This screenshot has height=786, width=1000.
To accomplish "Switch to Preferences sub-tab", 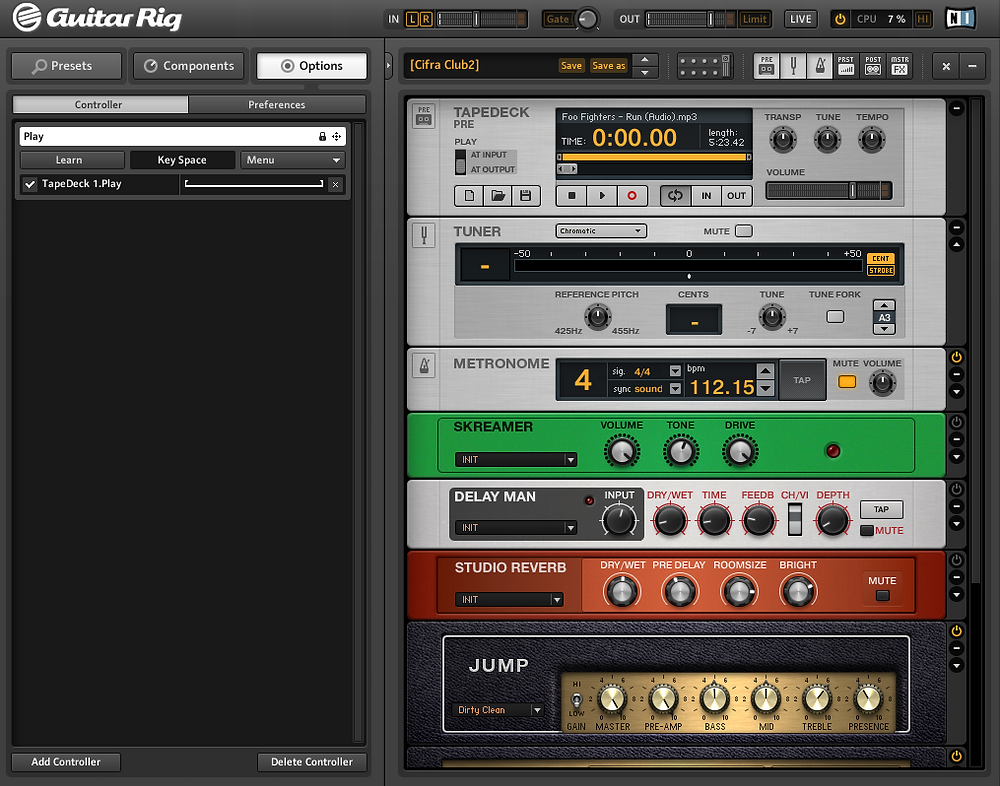I will 277,105.
